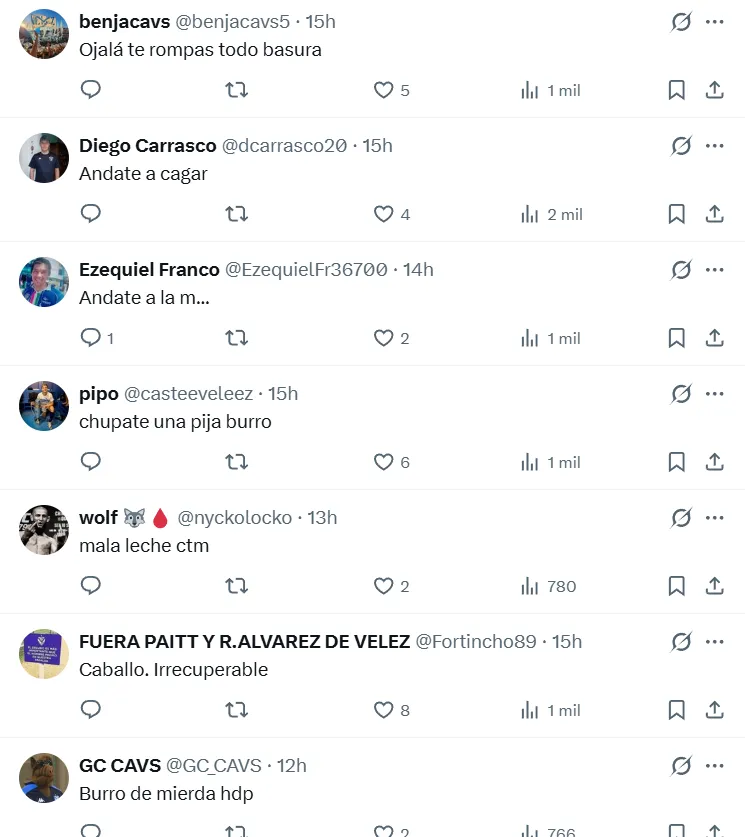Bookmark the tweet from pipo

click(676, 462)
